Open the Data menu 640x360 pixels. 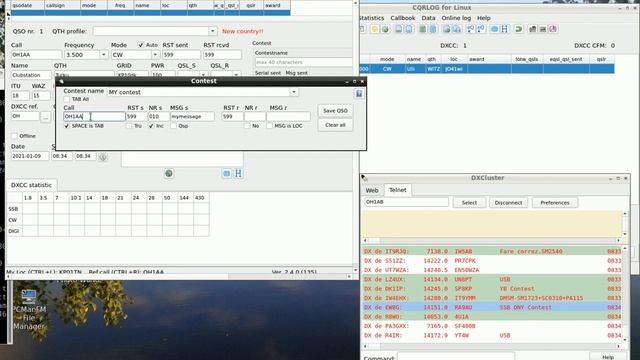[428, 18]
